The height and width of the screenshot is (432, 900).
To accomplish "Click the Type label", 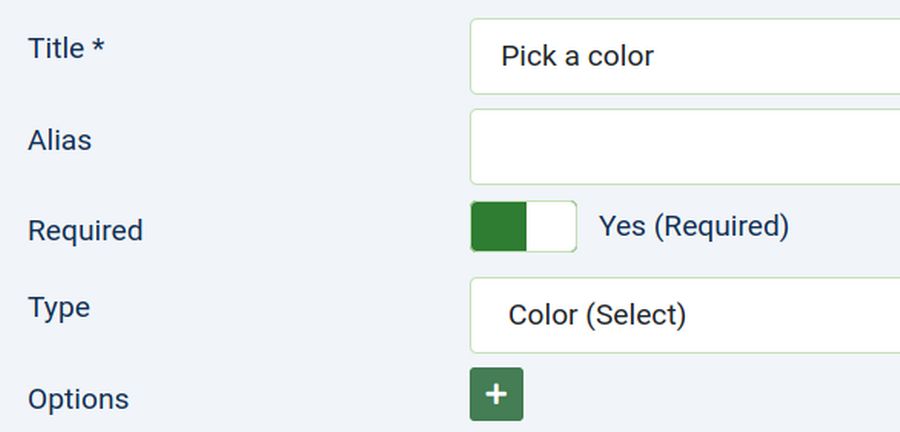I will pyautogui.click(x=59, y=307).
